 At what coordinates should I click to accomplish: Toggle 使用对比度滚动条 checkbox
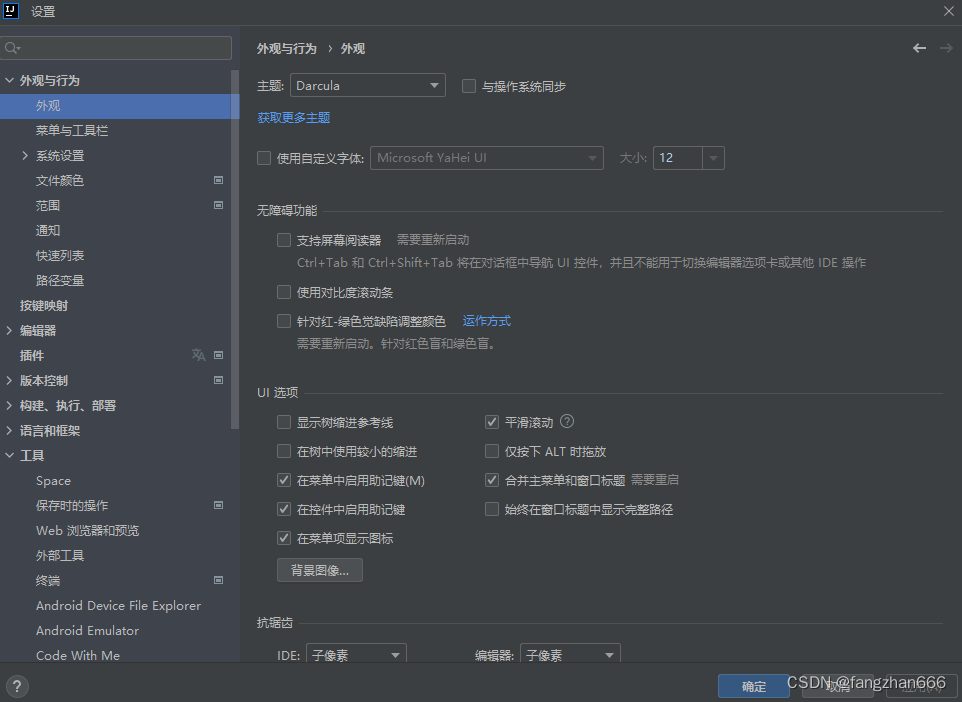(283, 292)
